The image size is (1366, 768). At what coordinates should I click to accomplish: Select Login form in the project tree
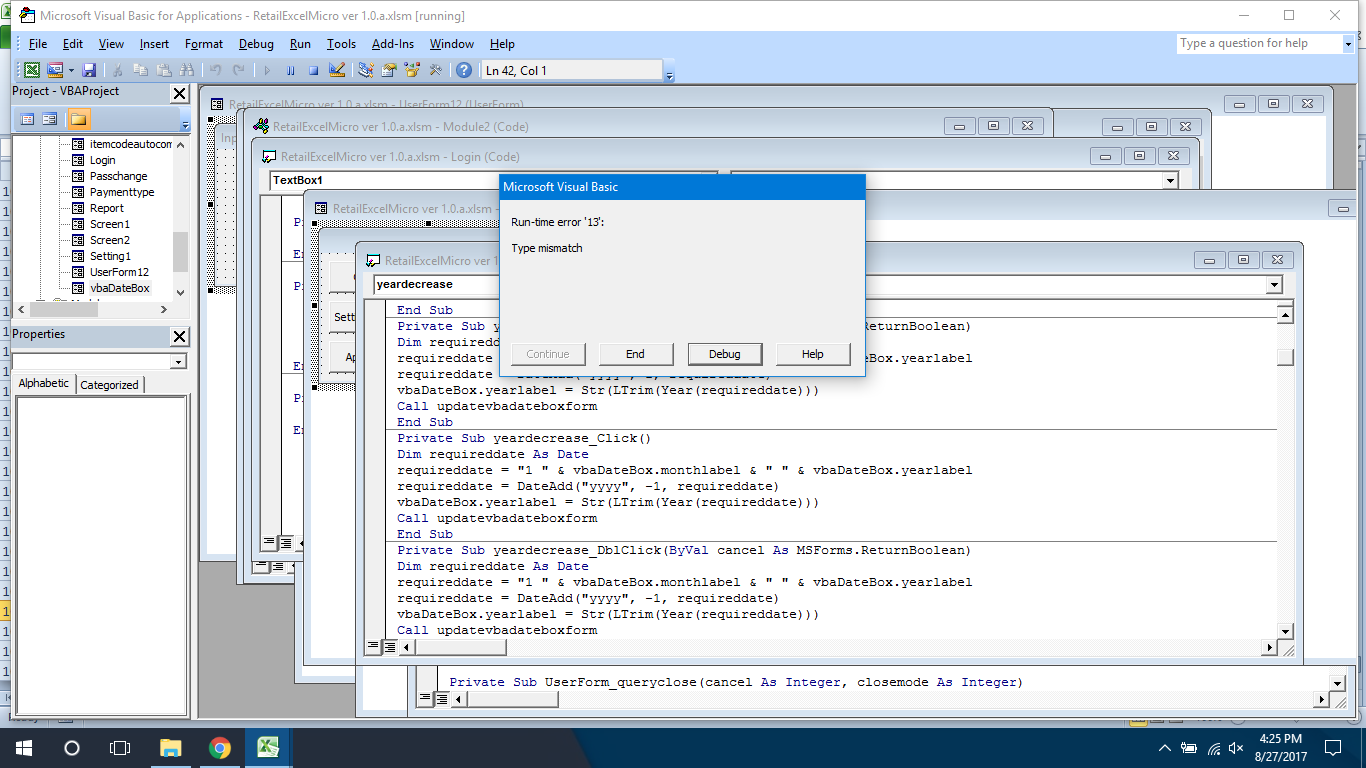coord(102,160)
